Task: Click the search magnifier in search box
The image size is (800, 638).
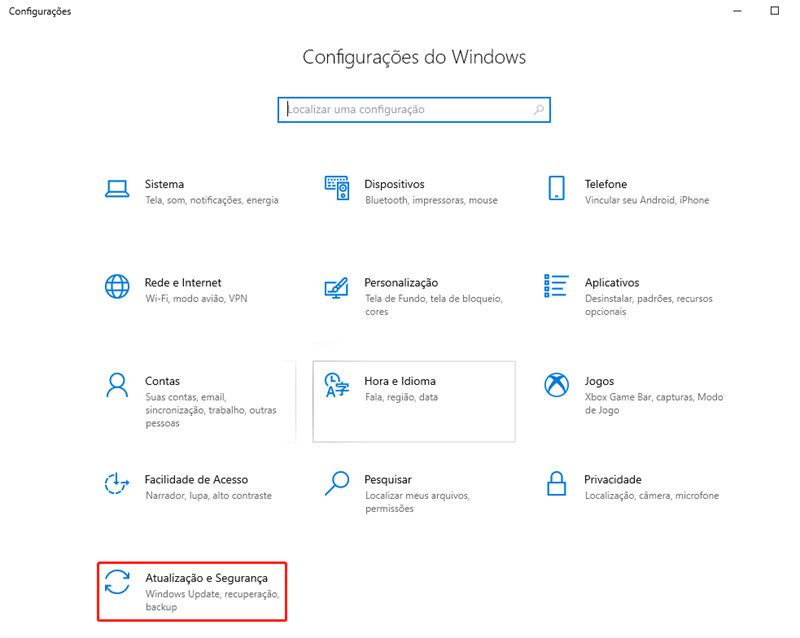Action: [x=538, y=110]
